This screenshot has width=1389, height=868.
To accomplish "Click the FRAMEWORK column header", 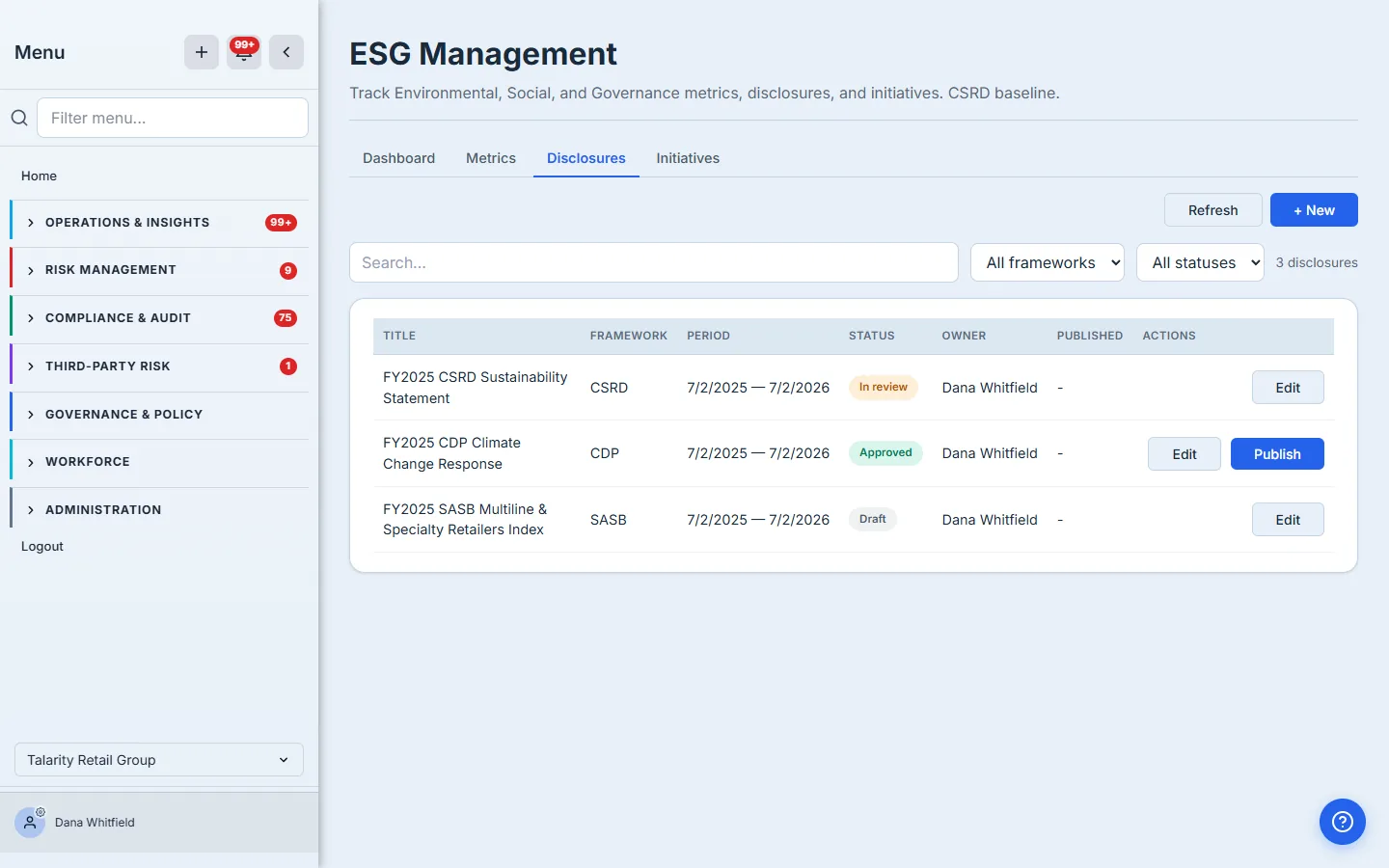I will pyautogui.click(x=629, y=336).
